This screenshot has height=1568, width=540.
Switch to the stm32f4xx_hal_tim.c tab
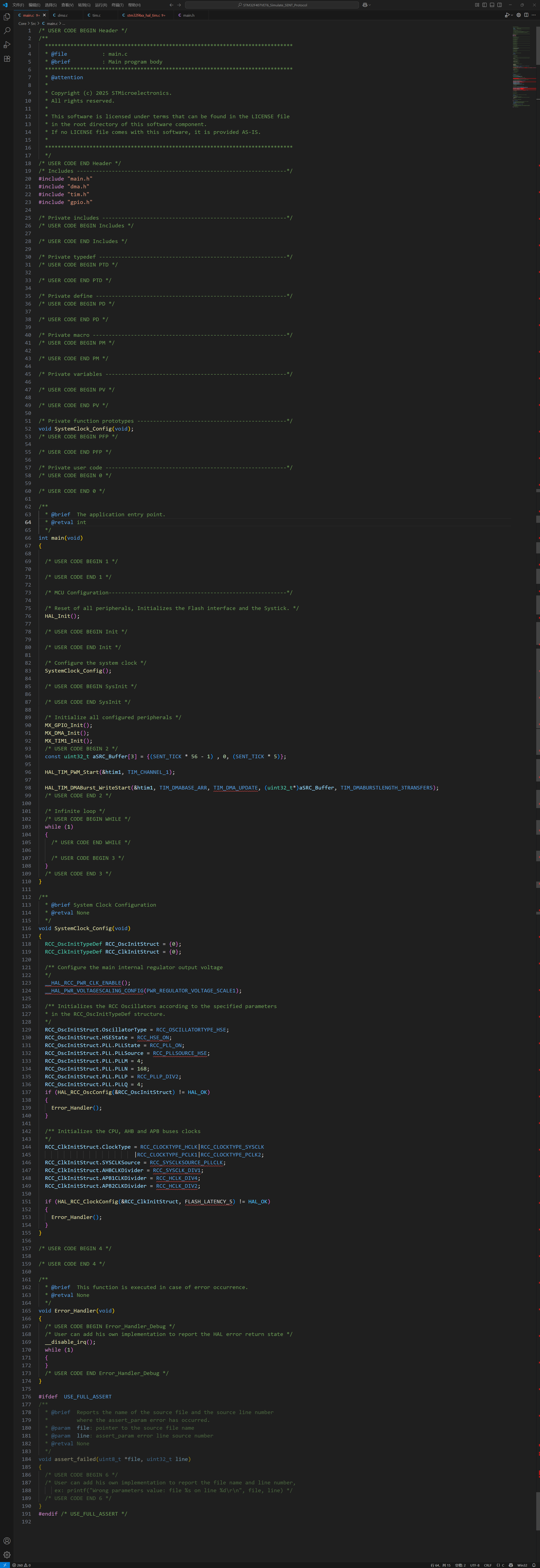(x=144, y=15)
